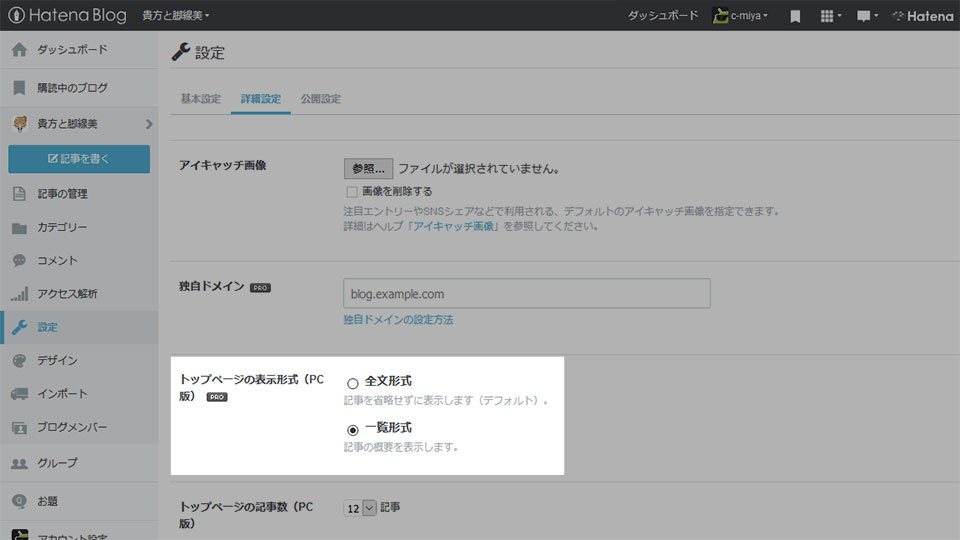Viewport: 960px width, 540px height.
Task: Open the c-miya user account menu
Action: pyautogui.click(x=740, y=15)
